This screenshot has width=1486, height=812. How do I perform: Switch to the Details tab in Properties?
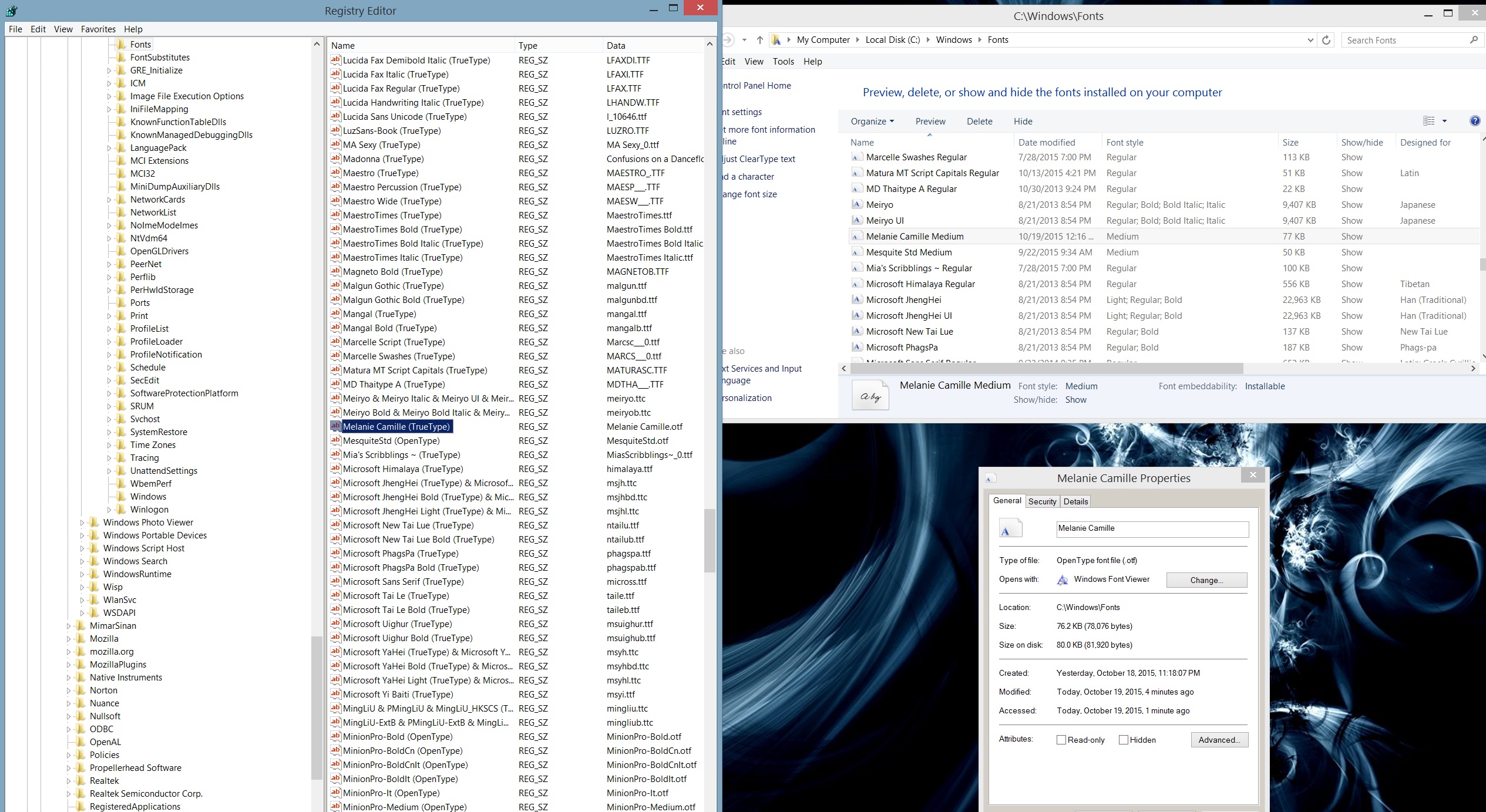click(x=1075, y=501)
